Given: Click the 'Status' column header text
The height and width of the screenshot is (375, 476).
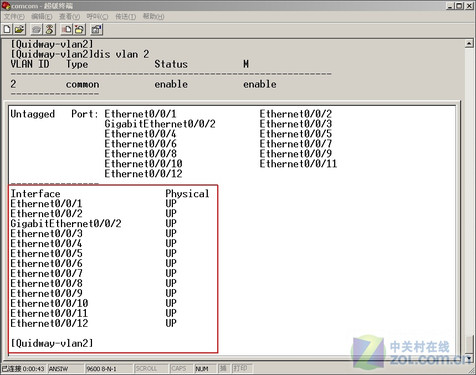Looking at the screenshot, I should (x=171, y=64).
